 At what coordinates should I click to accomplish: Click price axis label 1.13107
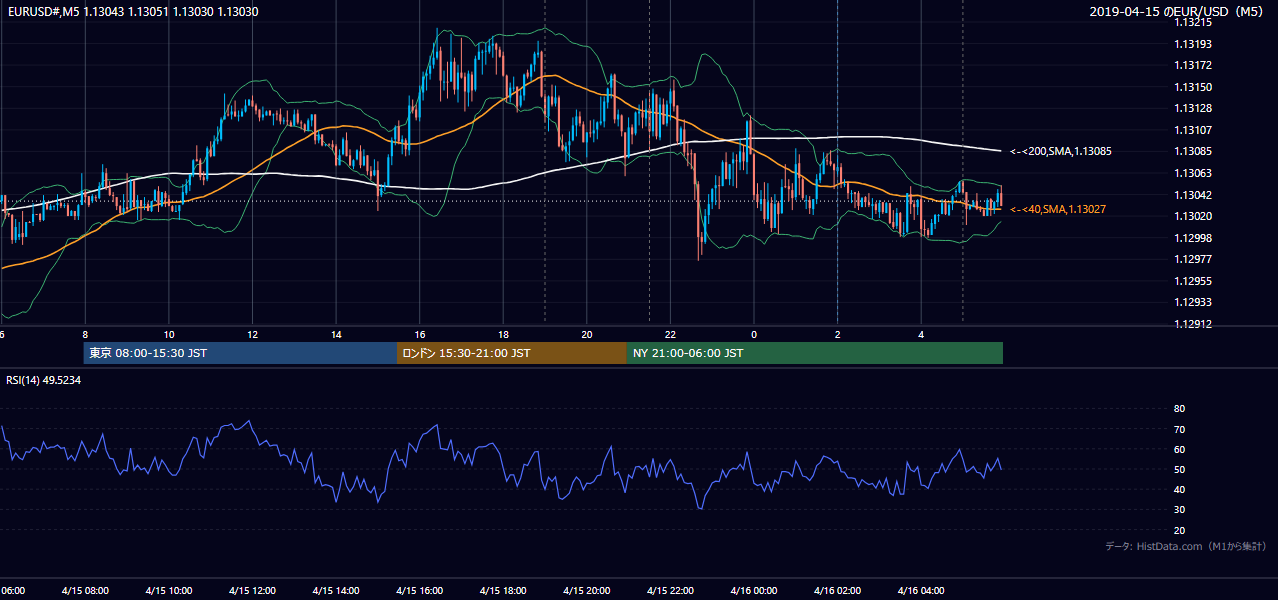pyautogui.click(x=1193, y=130)
